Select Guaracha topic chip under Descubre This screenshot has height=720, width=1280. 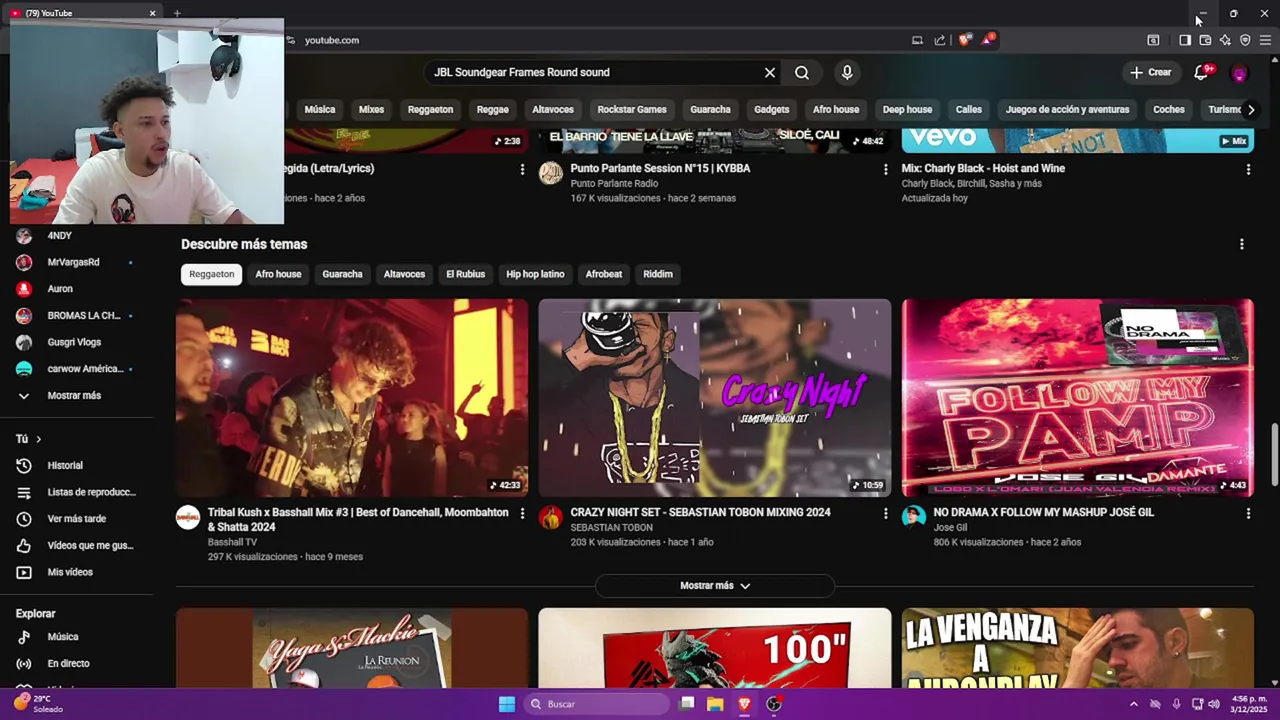(x=342, y=274)
